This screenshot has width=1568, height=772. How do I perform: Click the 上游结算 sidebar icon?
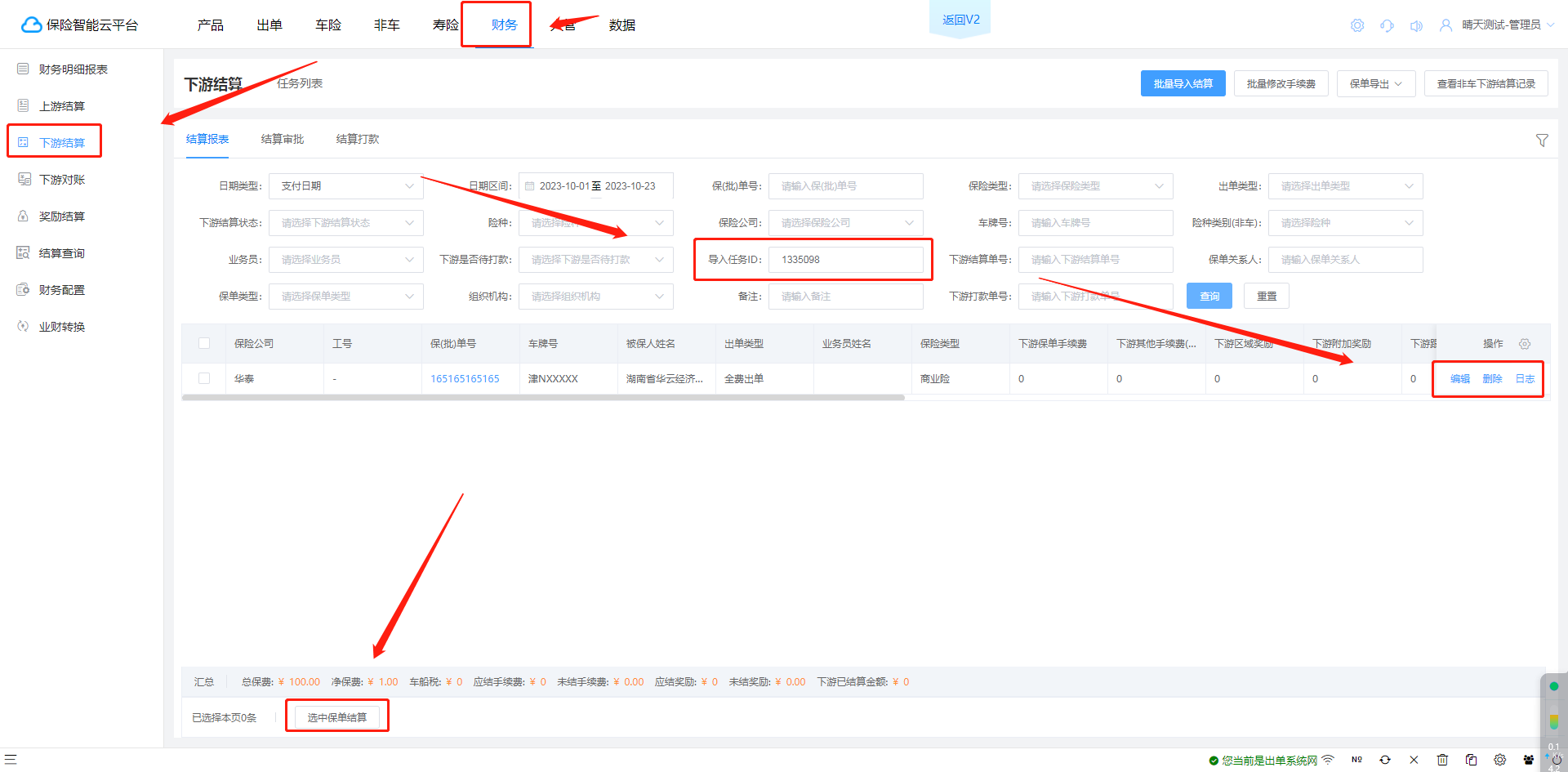23,105
